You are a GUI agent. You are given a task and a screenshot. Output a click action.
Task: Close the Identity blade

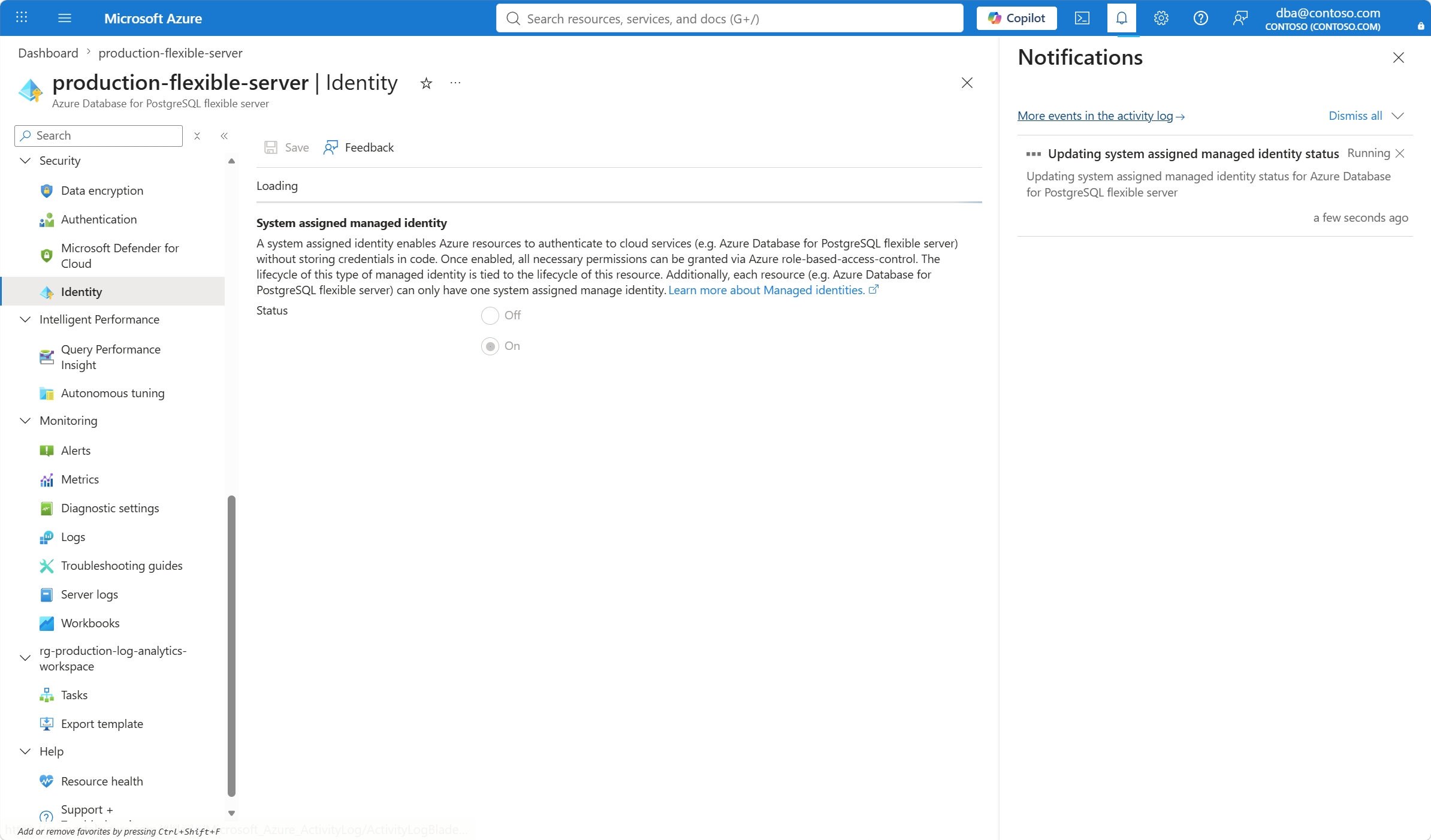[967, 83]
